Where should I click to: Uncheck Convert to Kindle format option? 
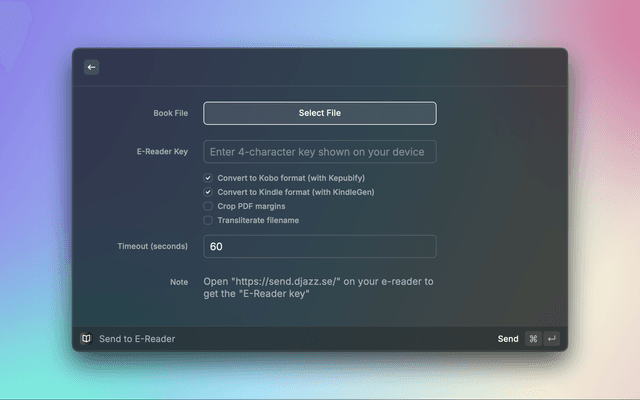208,192
